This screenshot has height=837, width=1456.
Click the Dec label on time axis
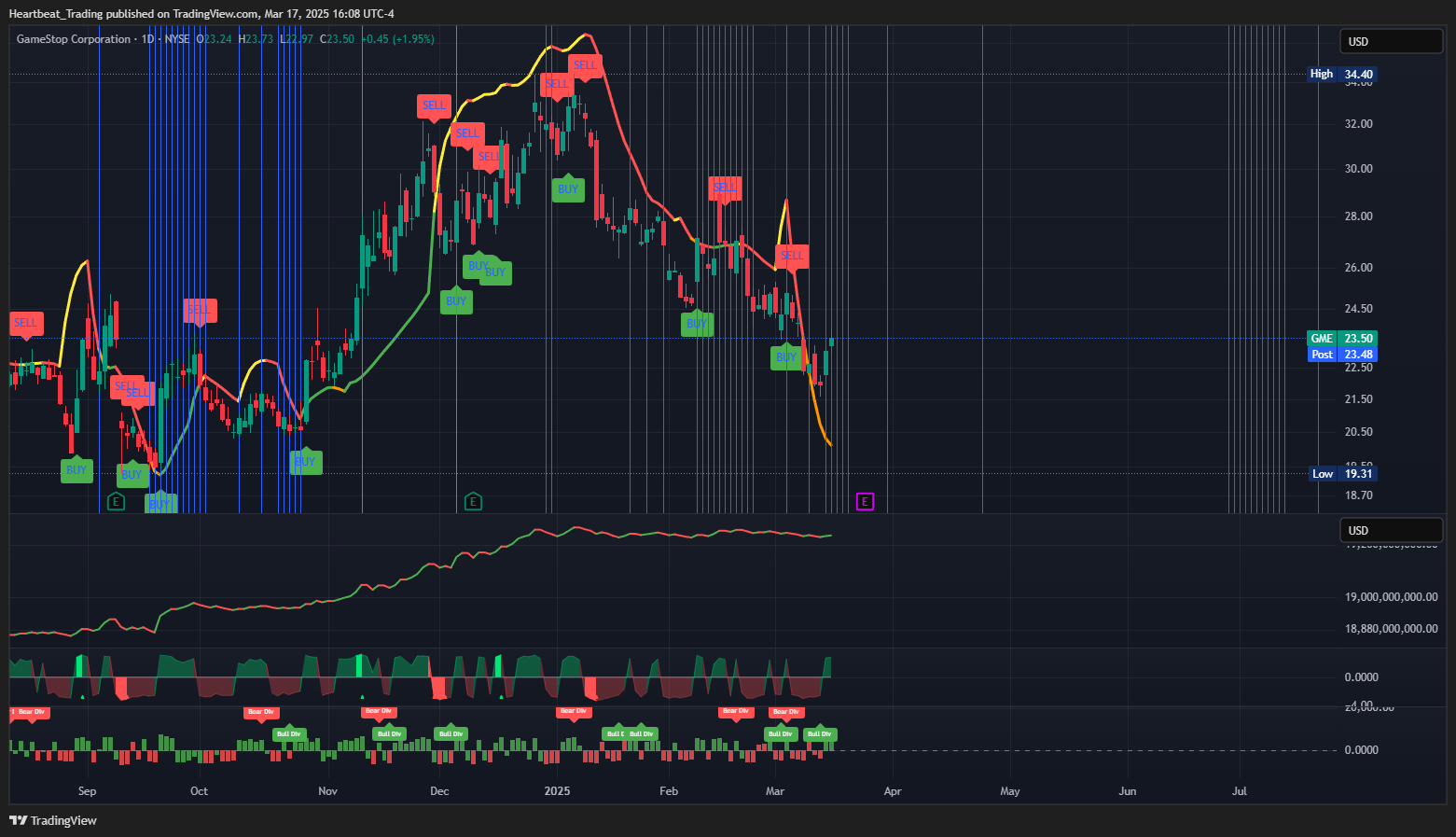439,791
